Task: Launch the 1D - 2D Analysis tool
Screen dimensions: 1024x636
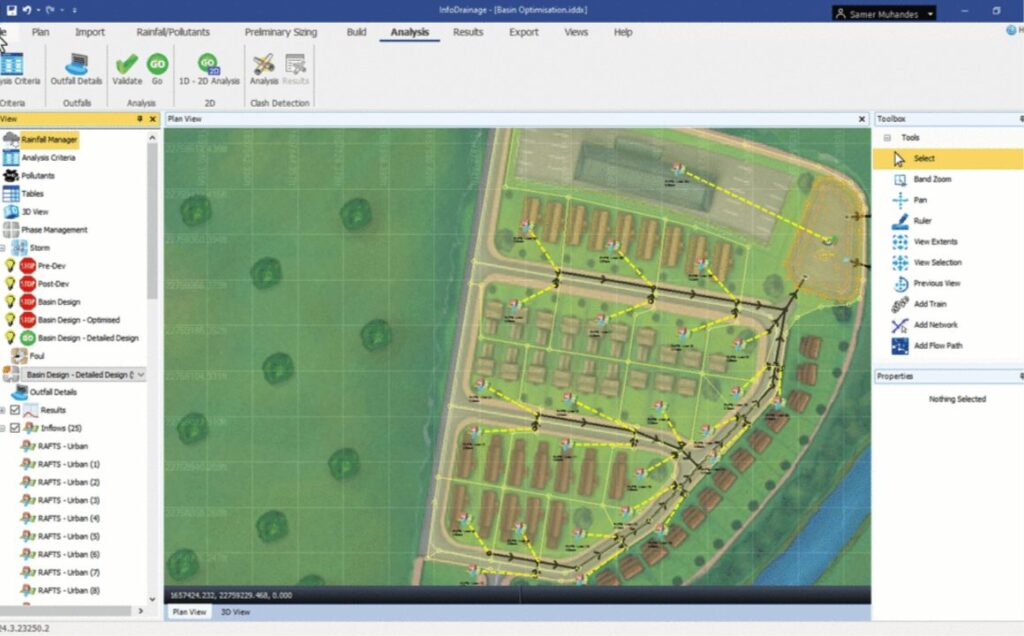Action: [x=207, y=70]
